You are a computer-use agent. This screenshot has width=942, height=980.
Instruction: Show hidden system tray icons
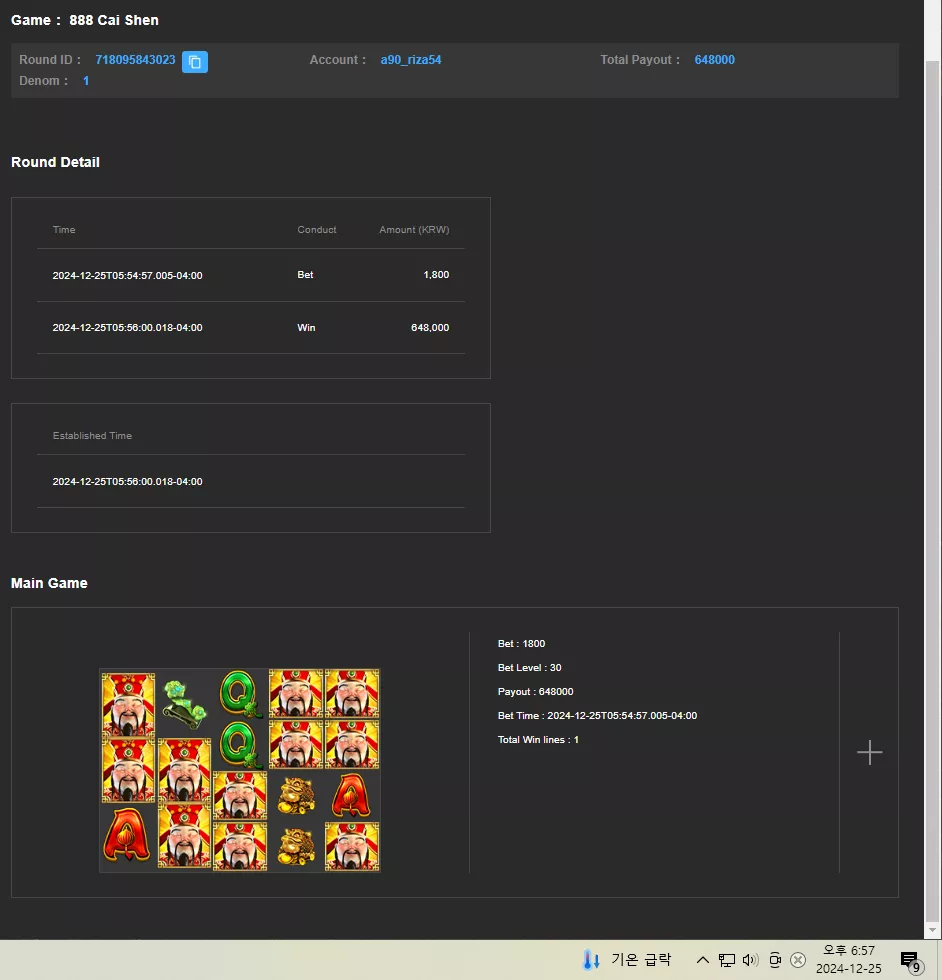point(703,959)
